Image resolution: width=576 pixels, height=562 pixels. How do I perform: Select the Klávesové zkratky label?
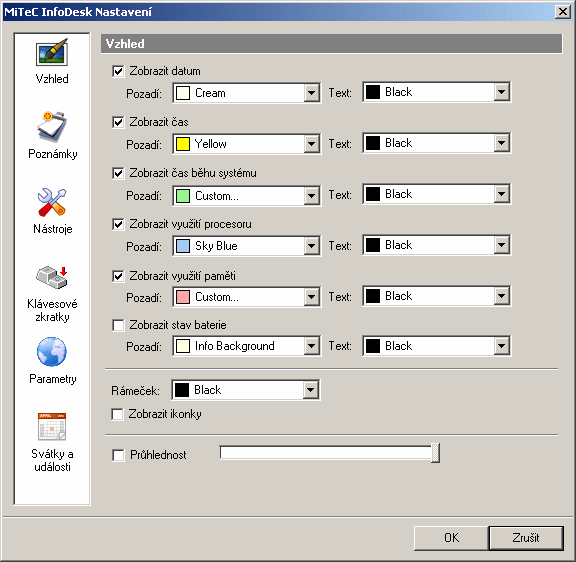click(x=52, y=310)
